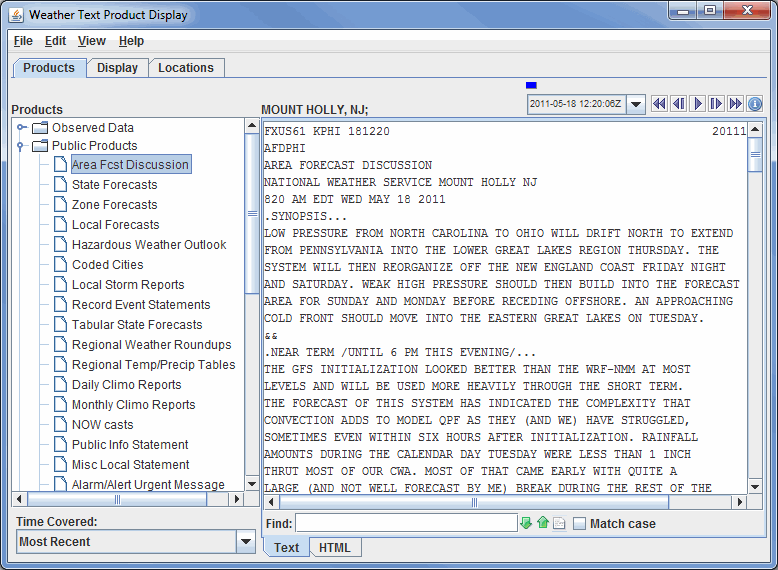Jump to the last time step
778x570 pixels.
[x=735, y=104]
